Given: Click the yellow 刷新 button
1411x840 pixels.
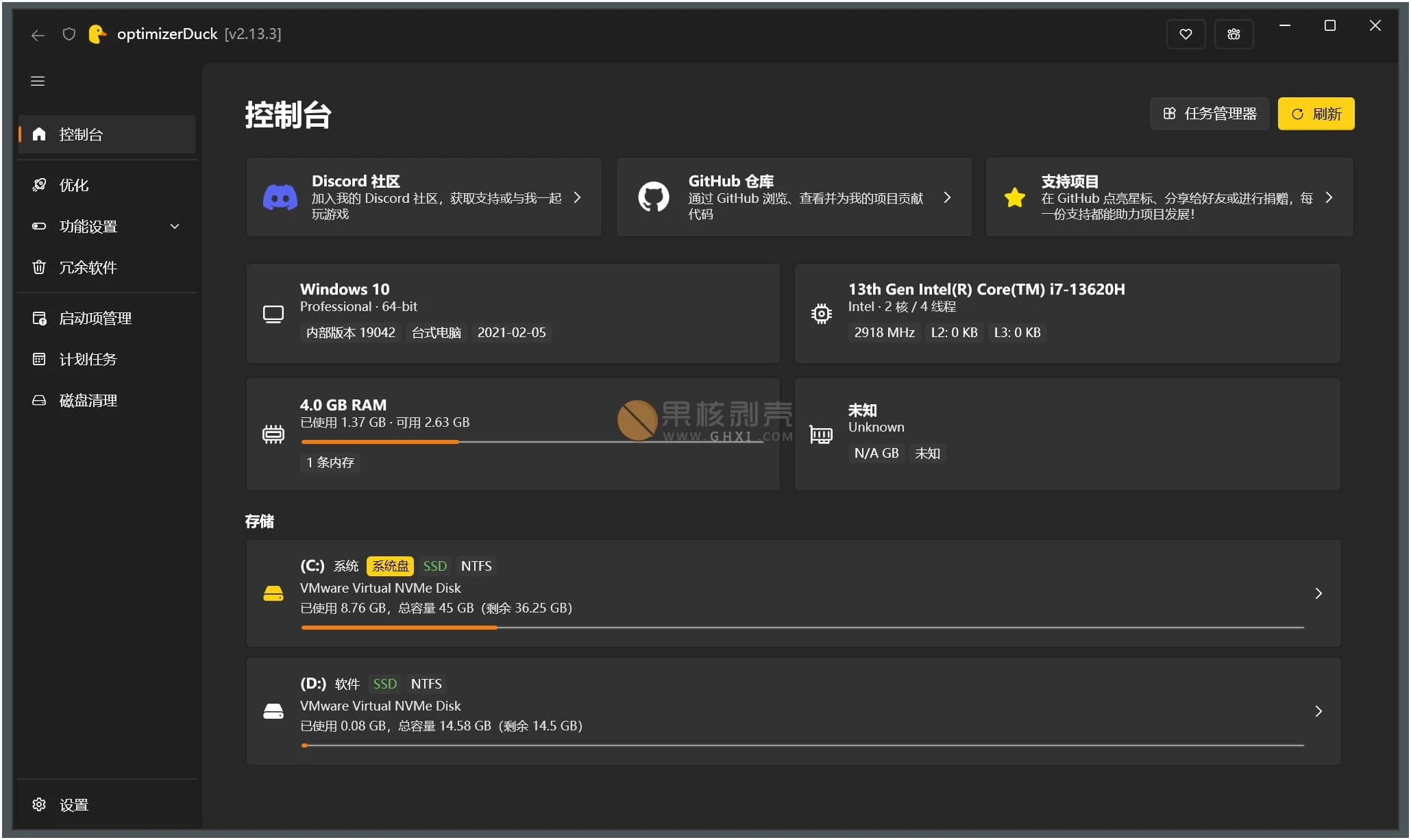Looking at the screenshot, I should pos(1316,114).
